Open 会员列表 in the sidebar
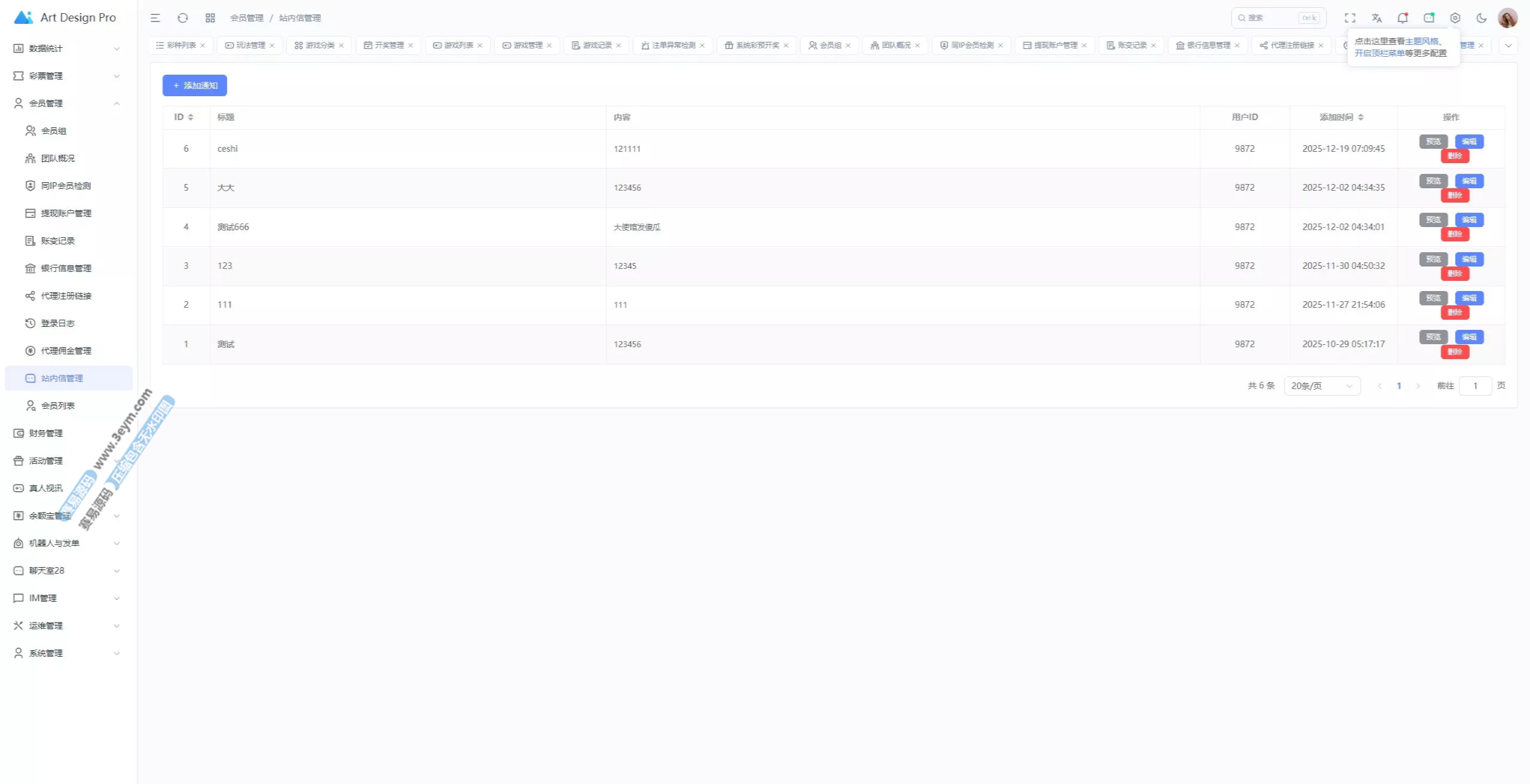This screenshot has width=1530, height=784. [58, 406]
